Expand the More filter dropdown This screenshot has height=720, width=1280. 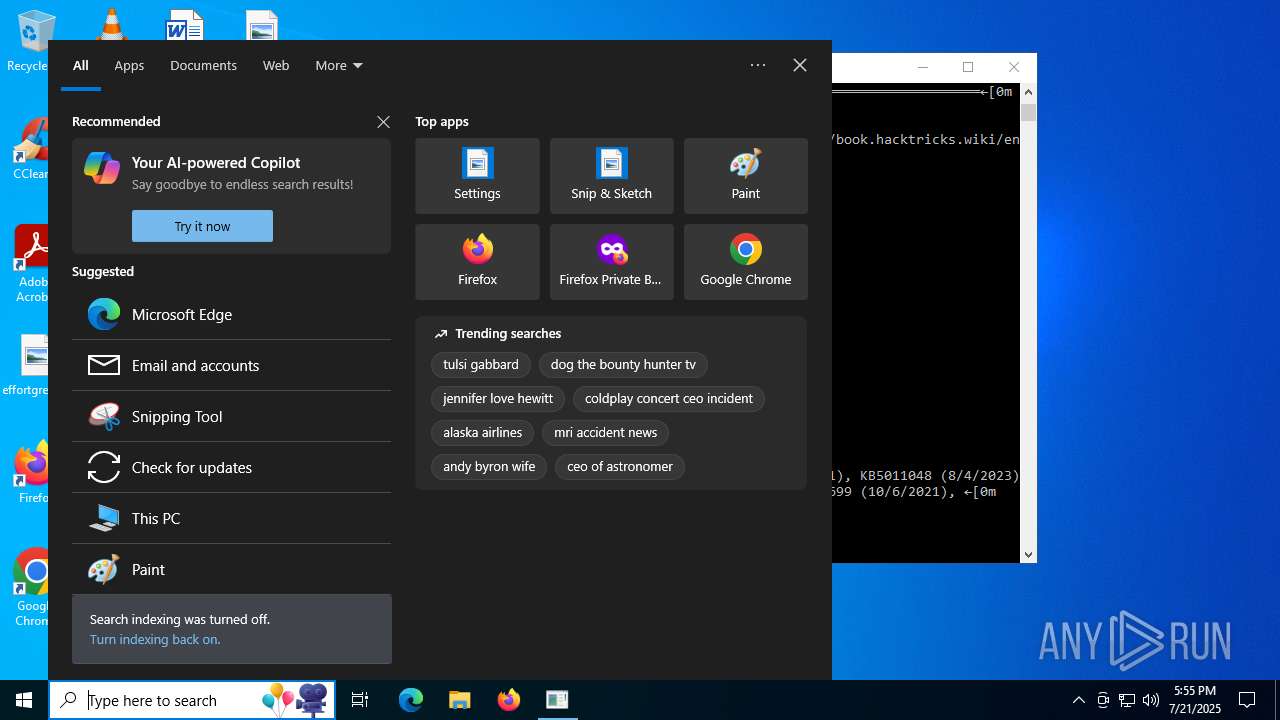(339, 65)
